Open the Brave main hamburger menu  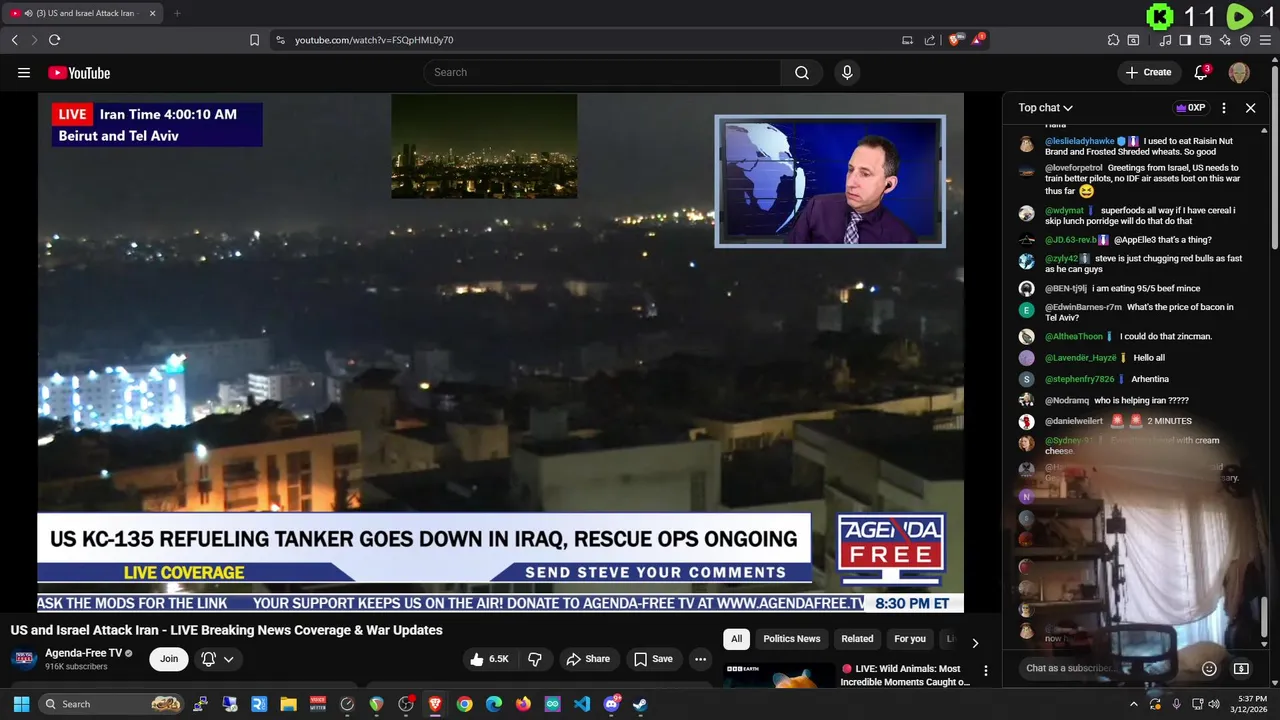[x=1265, y=40]
